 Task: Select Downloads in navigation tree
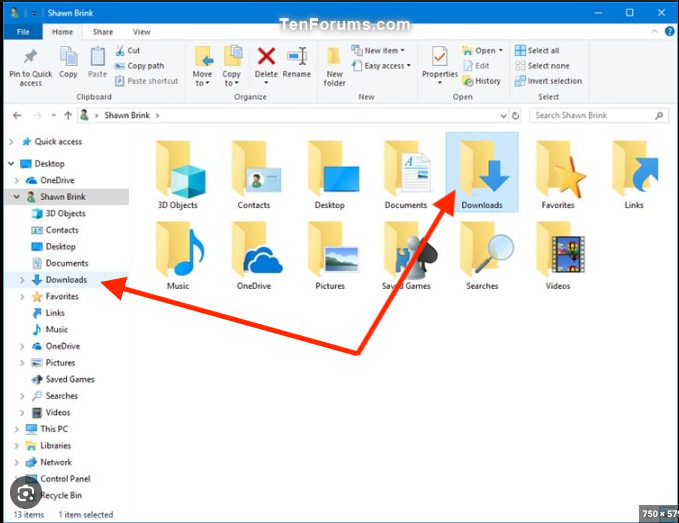(x=66, y=280)
